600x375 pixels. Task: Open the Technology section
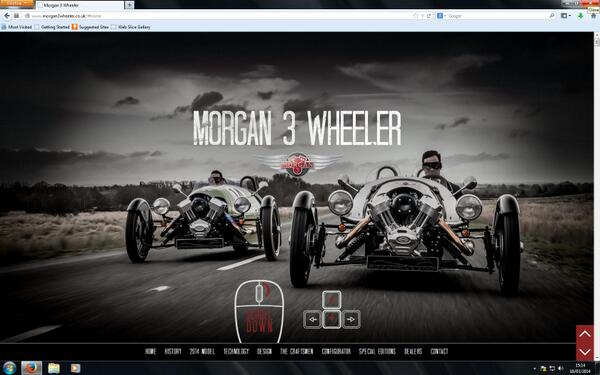pyautogui.click(x=236, y=351)
